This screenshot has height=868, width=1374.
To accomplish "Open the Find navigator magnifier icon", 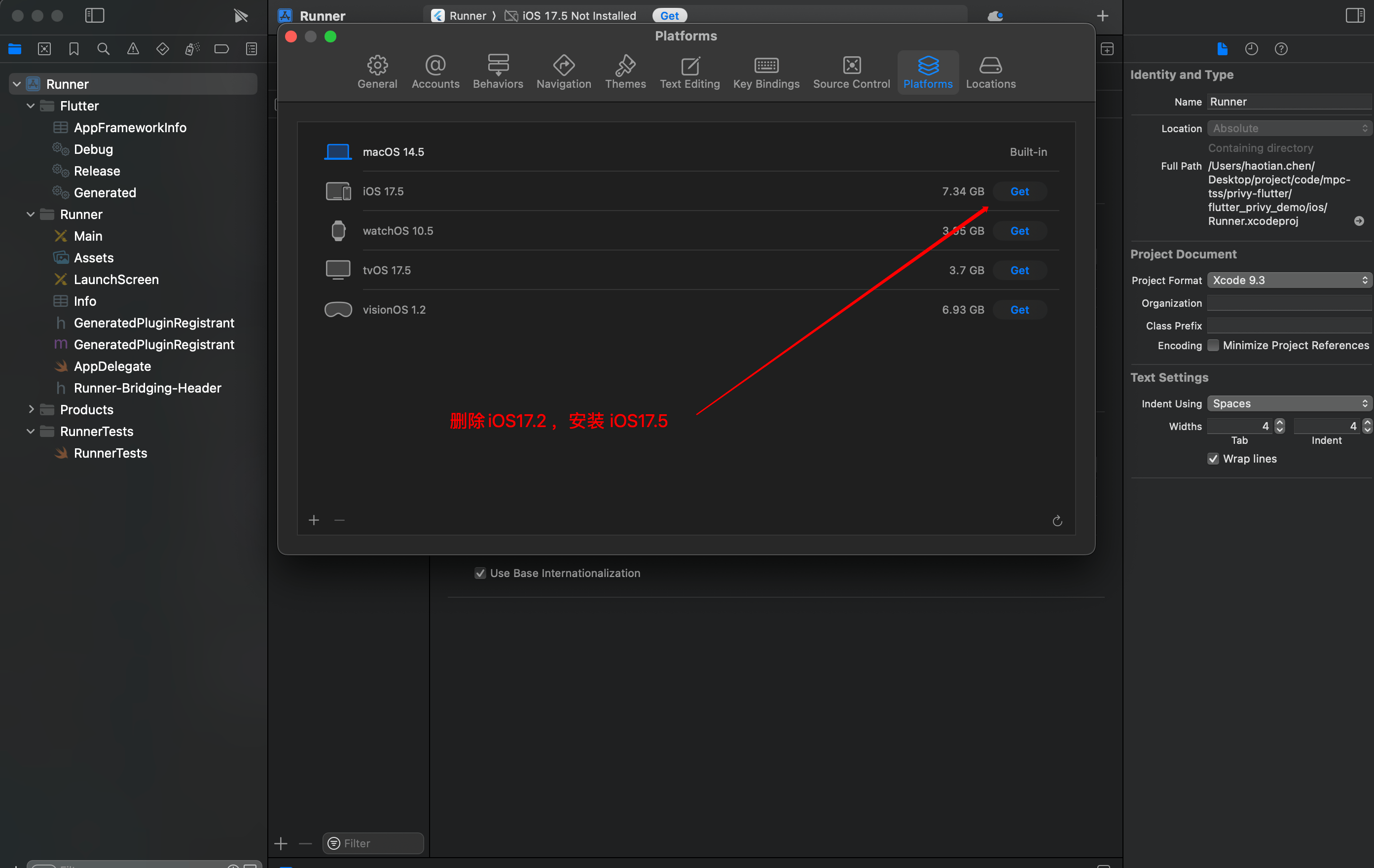I will (x=103, y=49).
